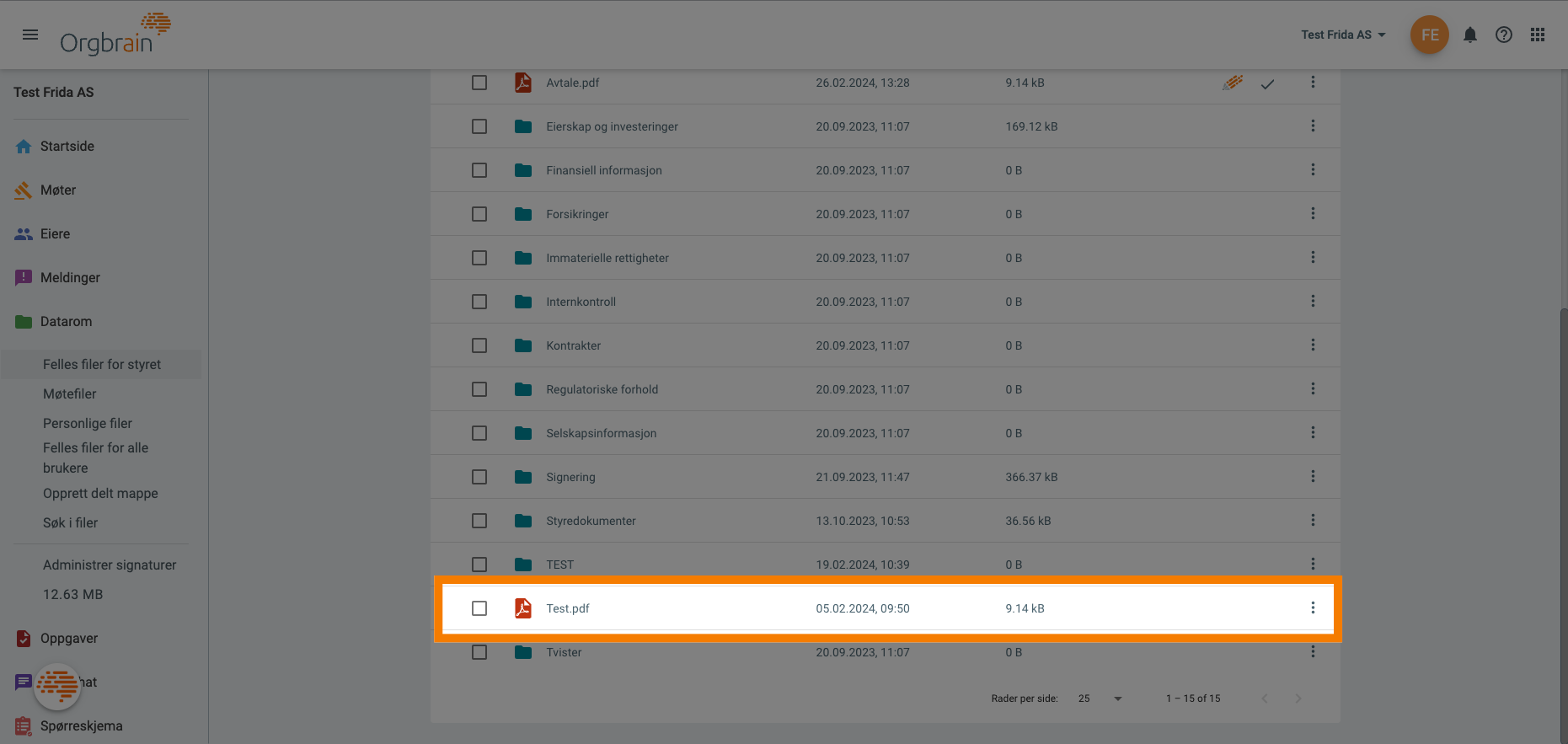
Task: Open the three-dot menu for Forsikringer
Action: [1313, 213]
